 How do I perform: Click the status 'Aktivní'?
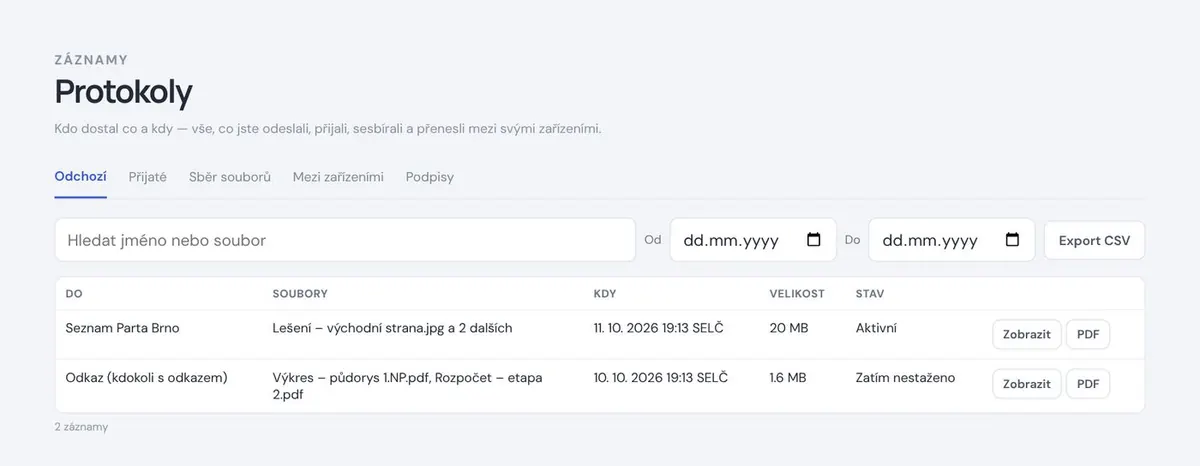click(877, 328)
